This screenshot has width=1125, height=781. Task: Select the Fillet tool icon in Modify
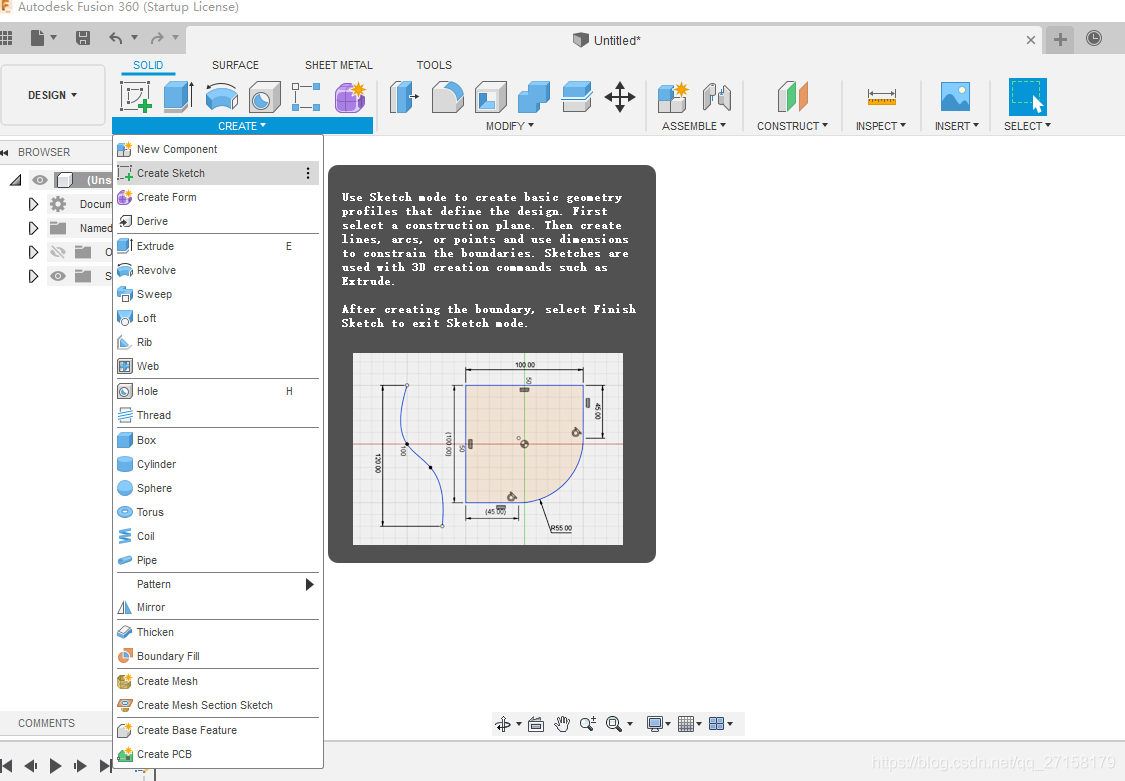[x=447, y=97]
